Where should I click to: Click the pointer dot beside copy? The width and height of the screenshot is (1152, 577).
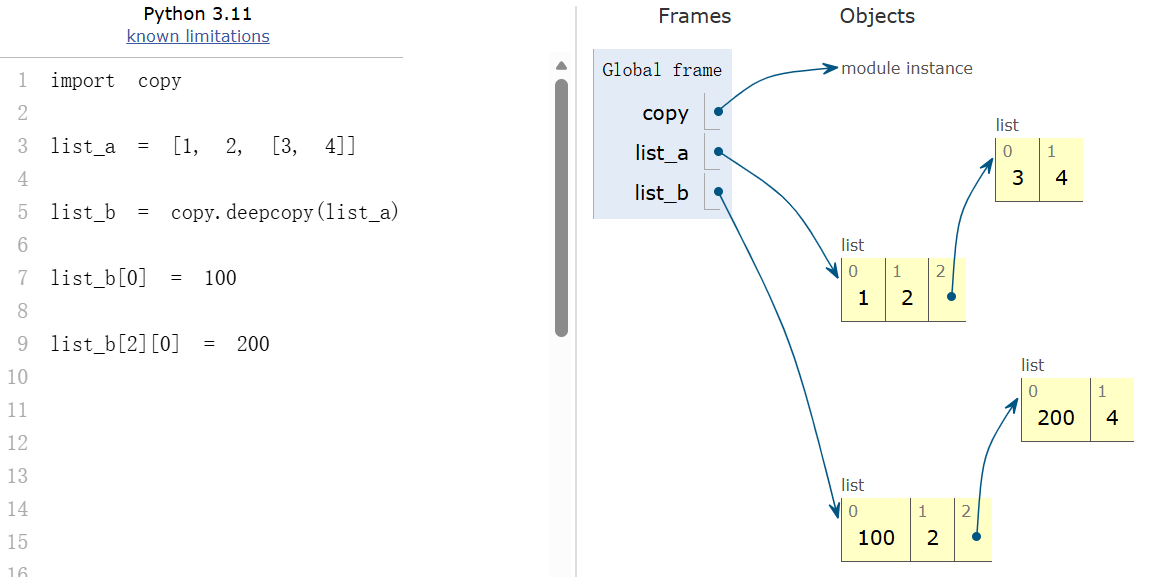(719, 112)
